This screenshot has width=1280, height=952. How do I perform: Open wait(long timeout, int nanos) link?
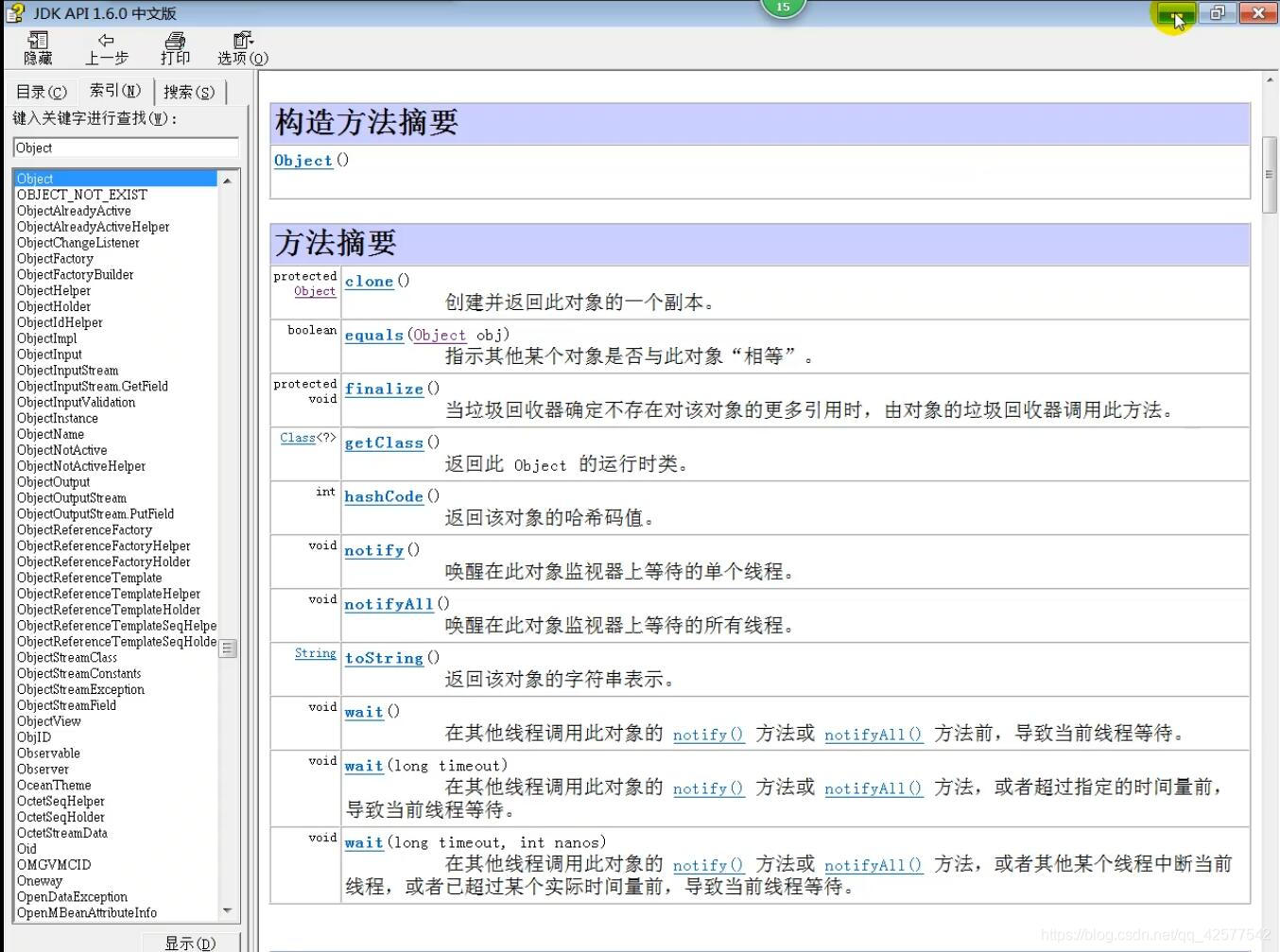[364, 842]
